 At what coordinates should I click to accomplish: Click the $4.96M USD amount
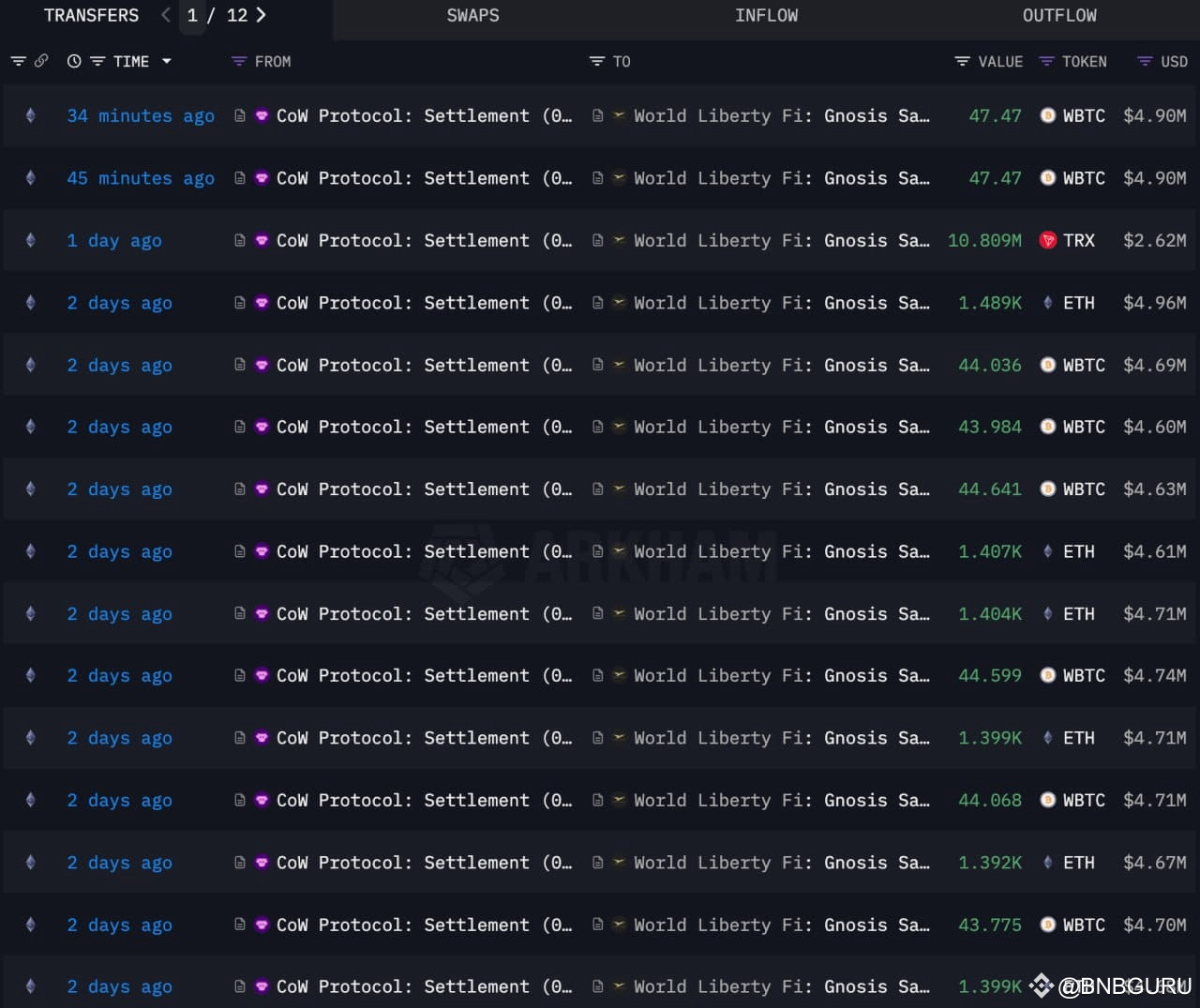coord(1155,303)
